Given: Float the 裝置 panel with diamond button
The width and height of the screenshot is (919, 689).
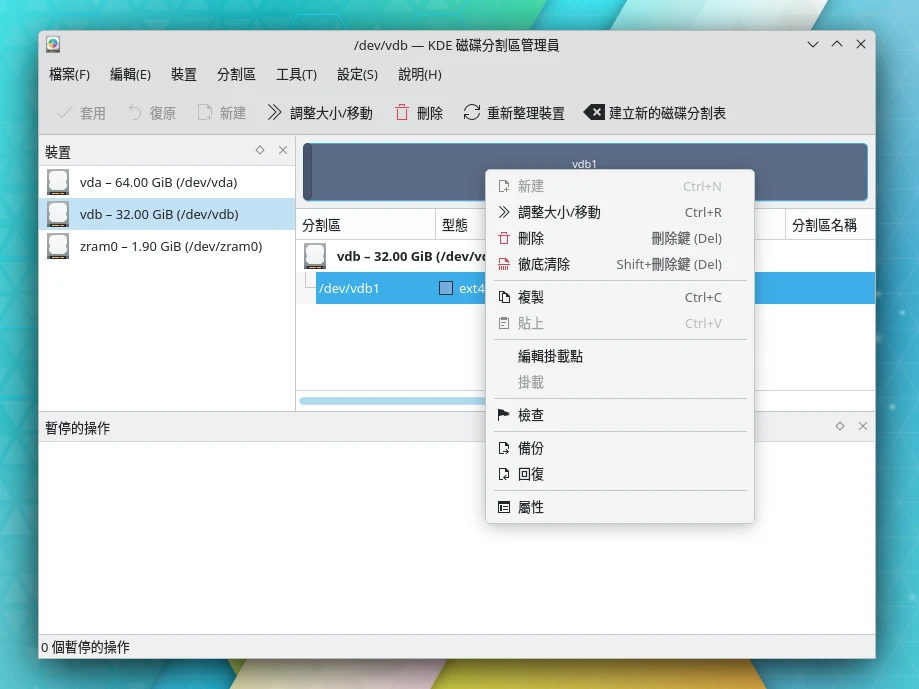Looking at the screenshot, I should 260,150.
